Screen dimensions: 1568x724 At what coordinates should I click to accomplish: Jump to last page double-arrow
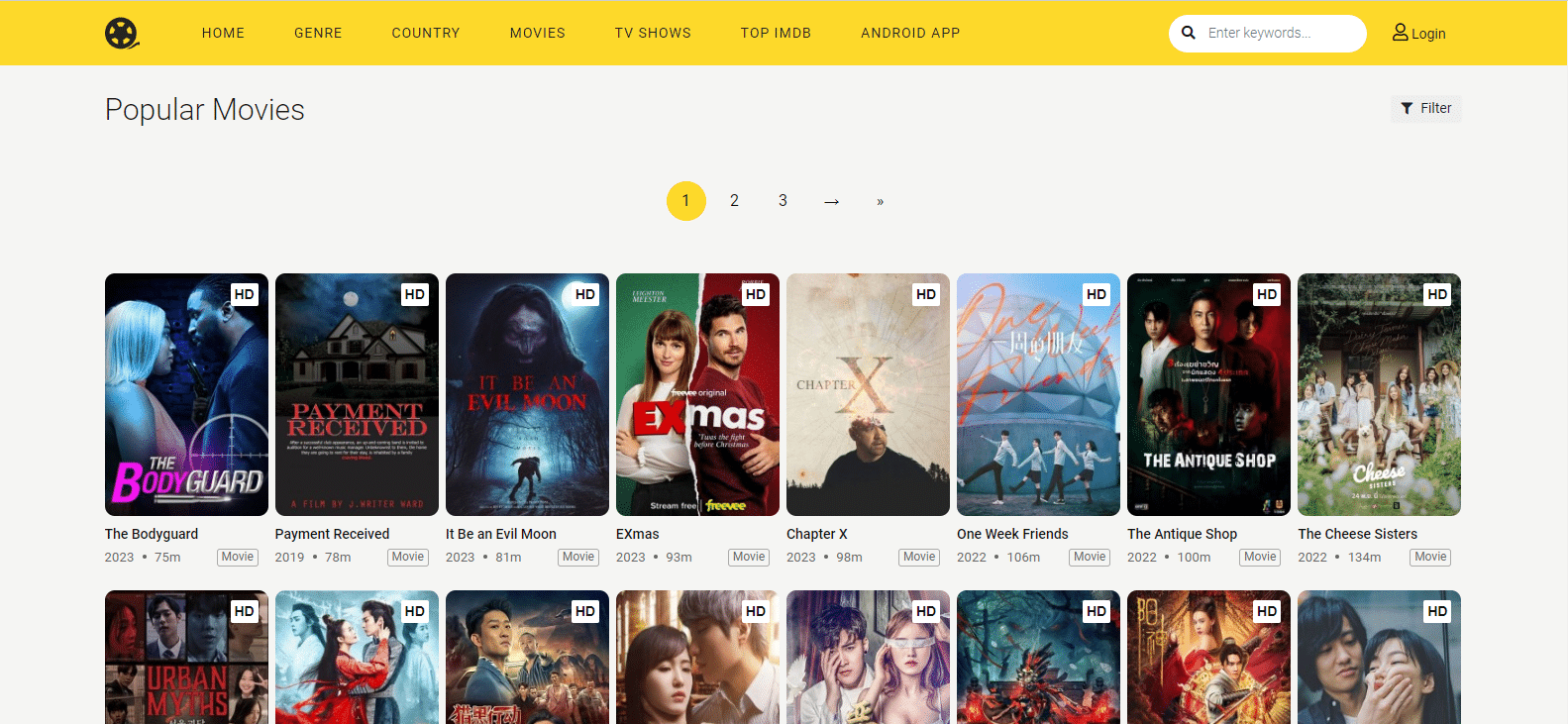(880, 201)
